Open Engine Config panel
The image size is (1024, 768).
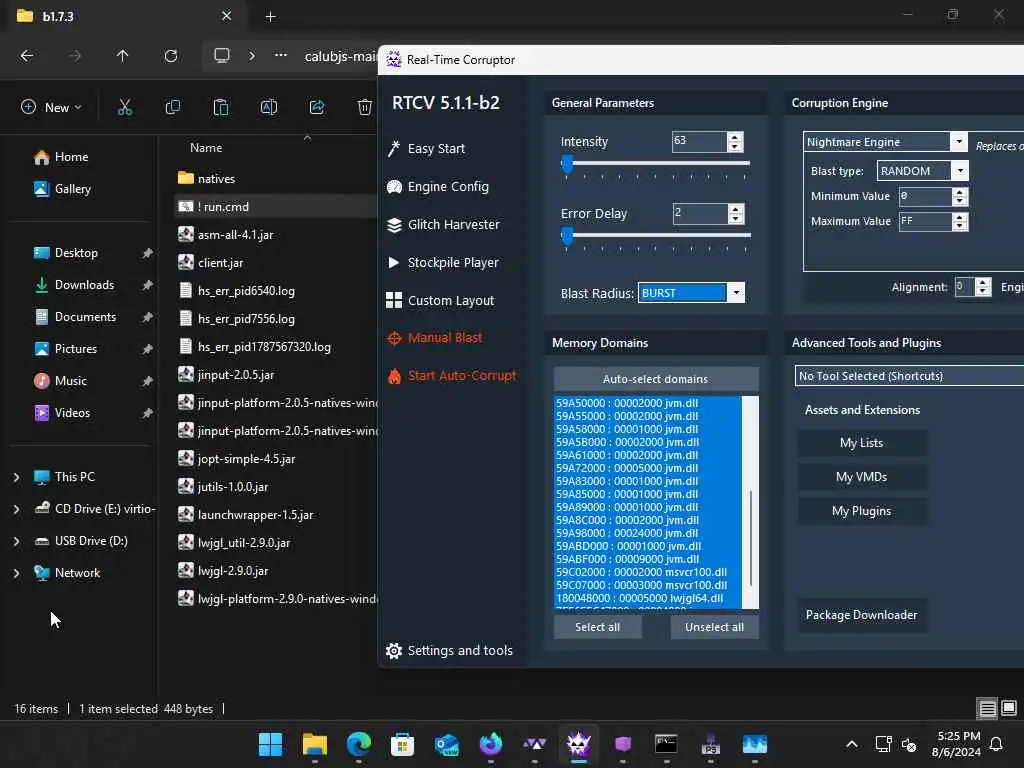click(x=448, y=187)
